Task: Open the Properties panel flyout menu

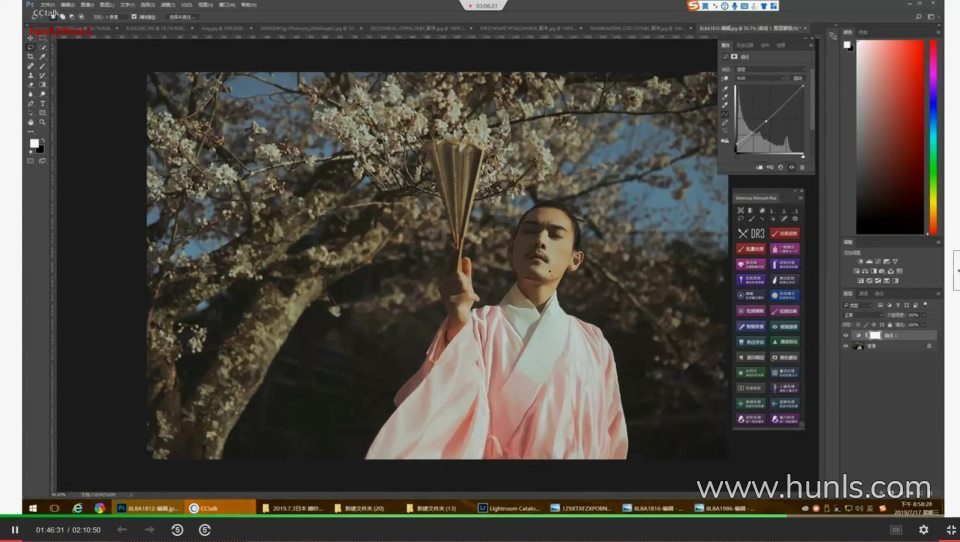Action: click(811, 45)
